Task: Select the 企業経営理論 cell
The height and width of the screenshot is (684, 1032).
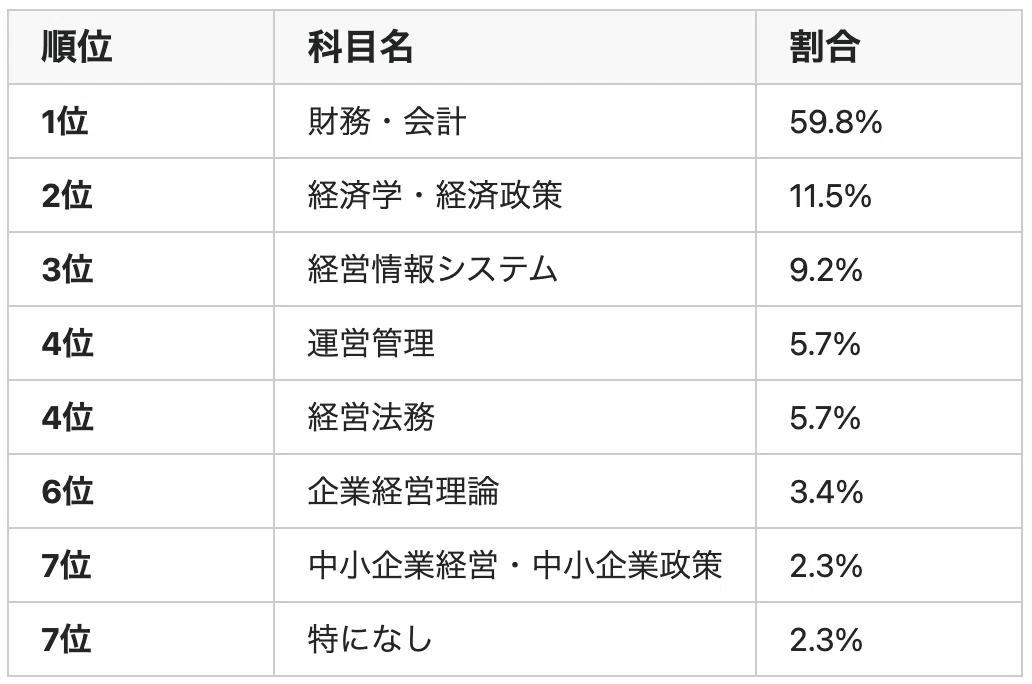Action: [515, 491]
